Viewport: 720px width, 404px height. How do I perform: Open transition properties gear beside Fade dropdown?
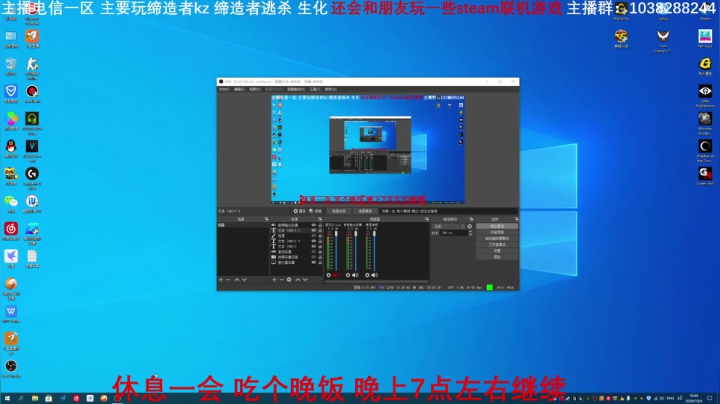point(469,226)
